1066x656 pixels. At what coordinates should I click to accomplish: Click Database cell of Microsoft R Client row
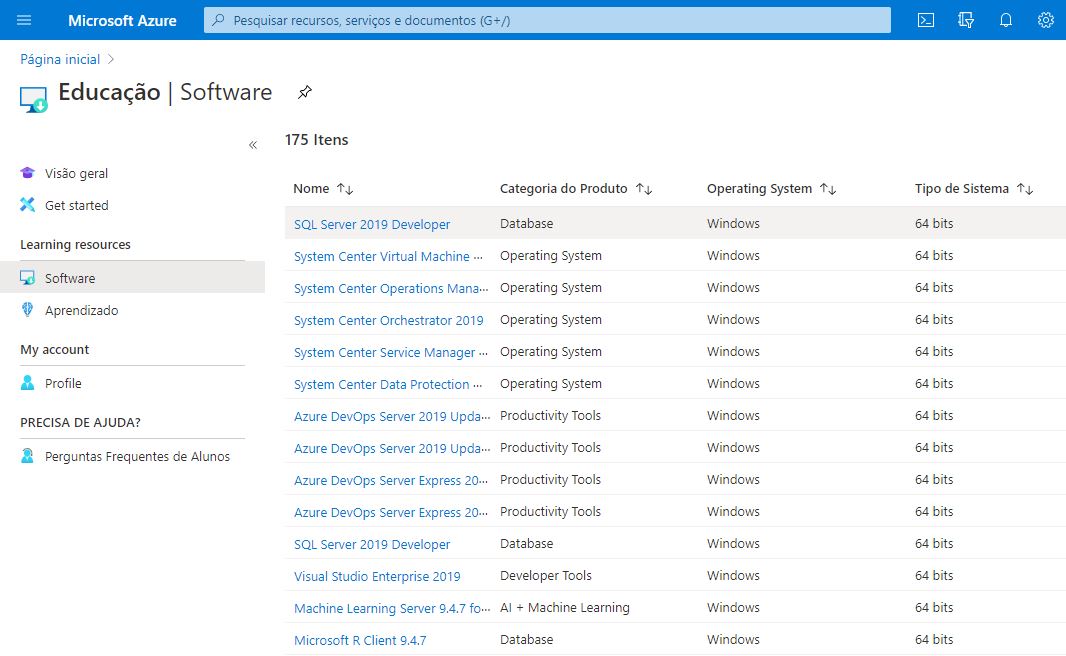pos(526,640)
